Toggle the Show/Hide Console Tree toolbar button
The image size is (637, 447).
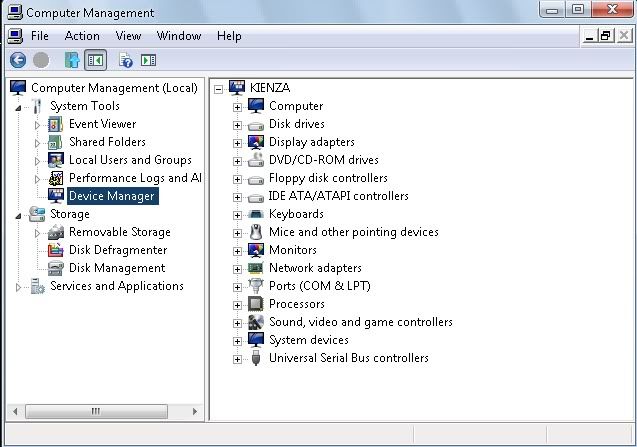tap(95, 61)
